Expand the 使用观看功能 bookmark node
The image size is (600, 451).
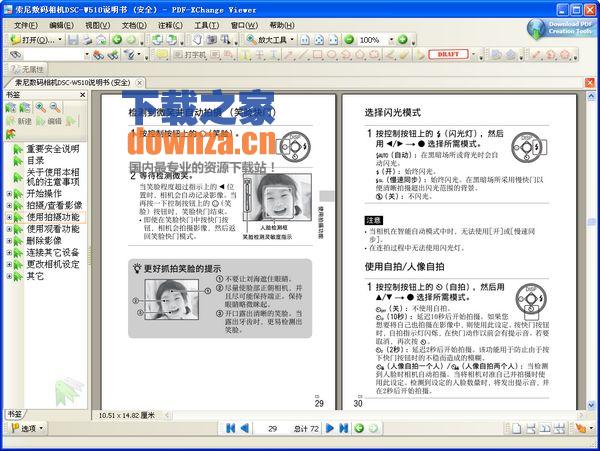(x=9, y=229)
